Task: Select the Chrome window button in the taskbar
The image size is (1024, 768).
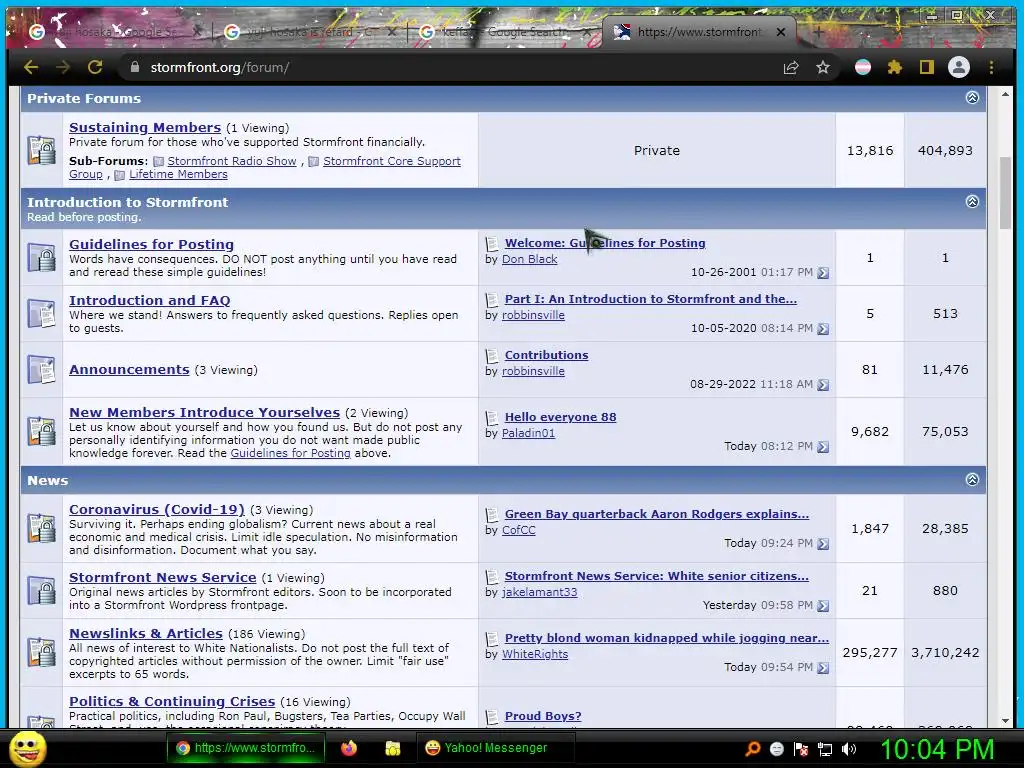Action: 244,748
